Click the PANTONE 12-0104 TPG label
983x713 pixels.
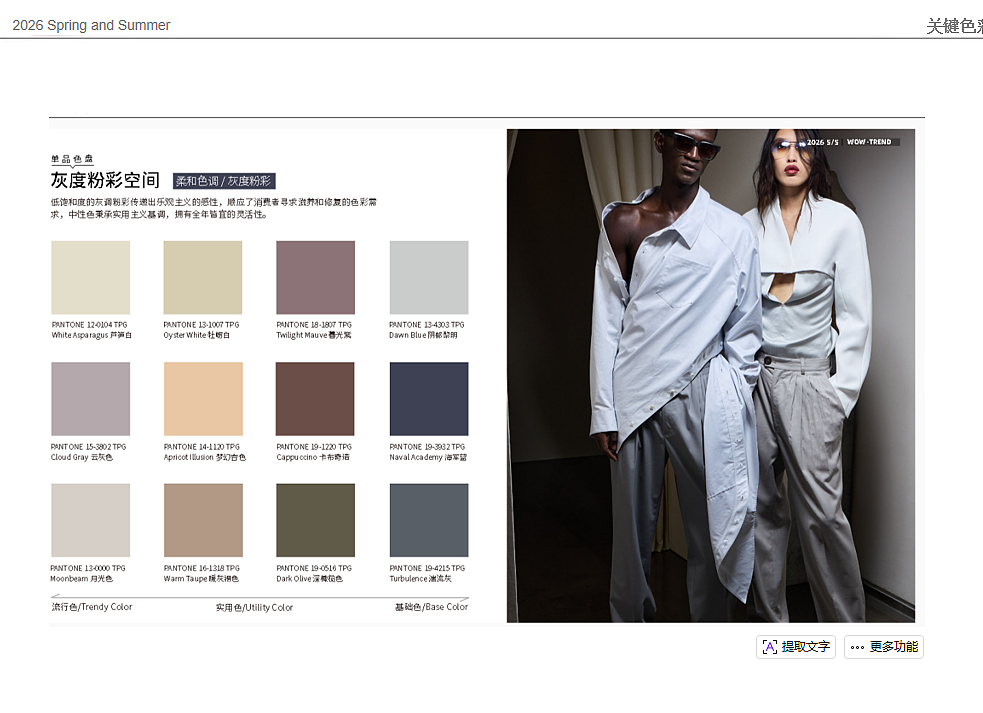point(89,325)
